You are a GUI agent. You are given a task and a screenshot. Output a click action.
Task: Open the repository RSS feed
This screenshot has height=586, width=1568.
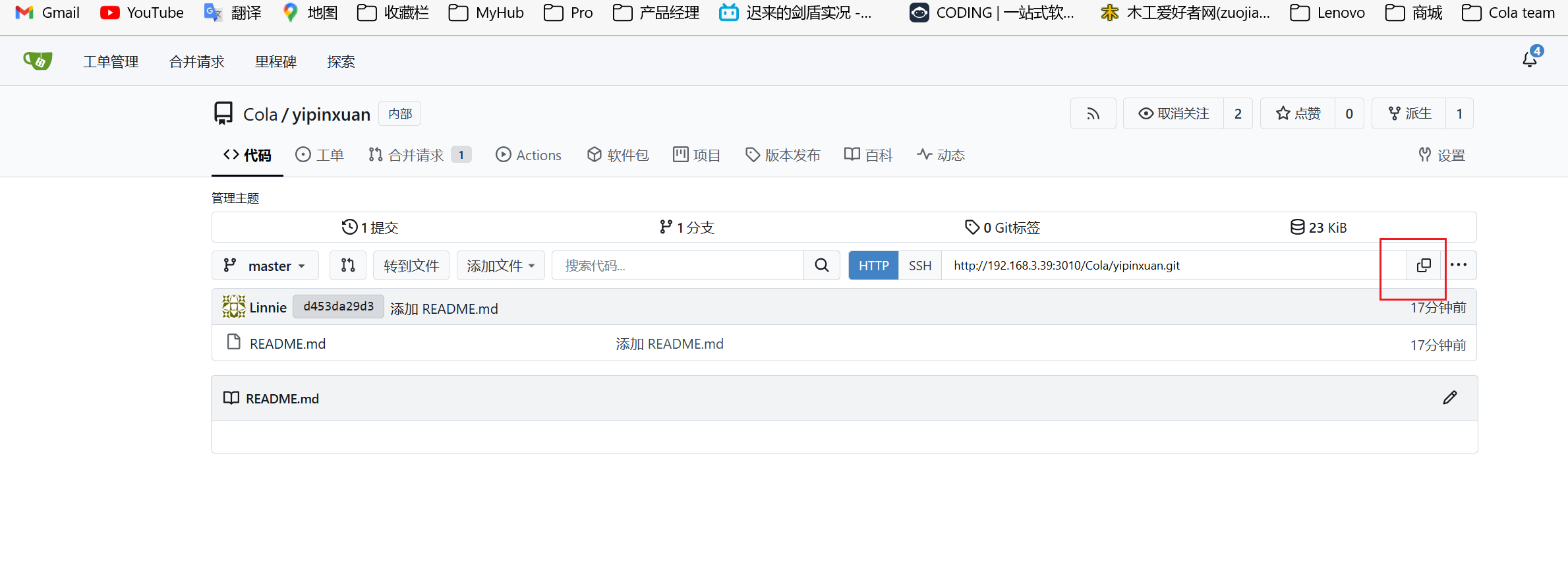point(1093,113)
